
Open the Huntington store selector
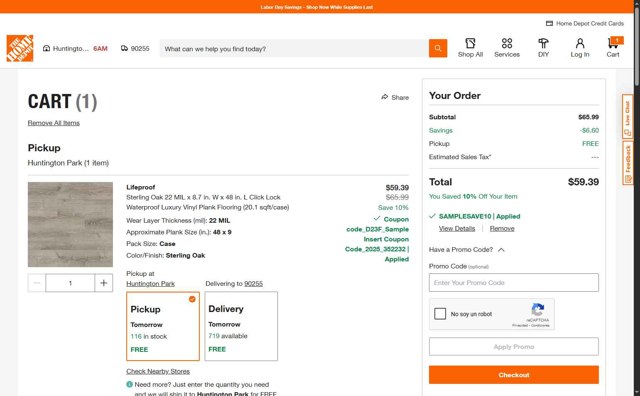[75, 49]
